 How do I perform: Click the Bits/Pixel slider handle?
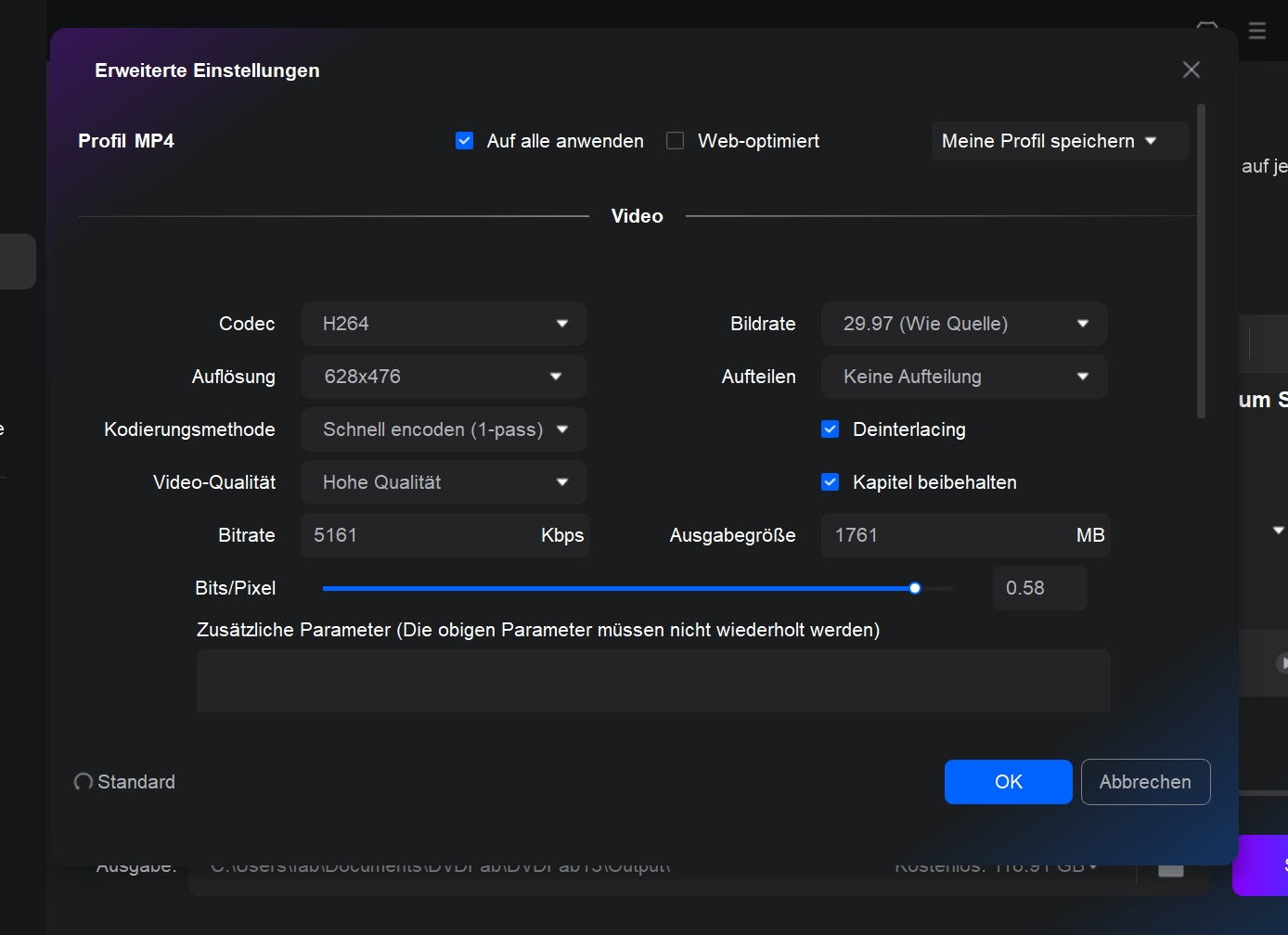[915, 588]
